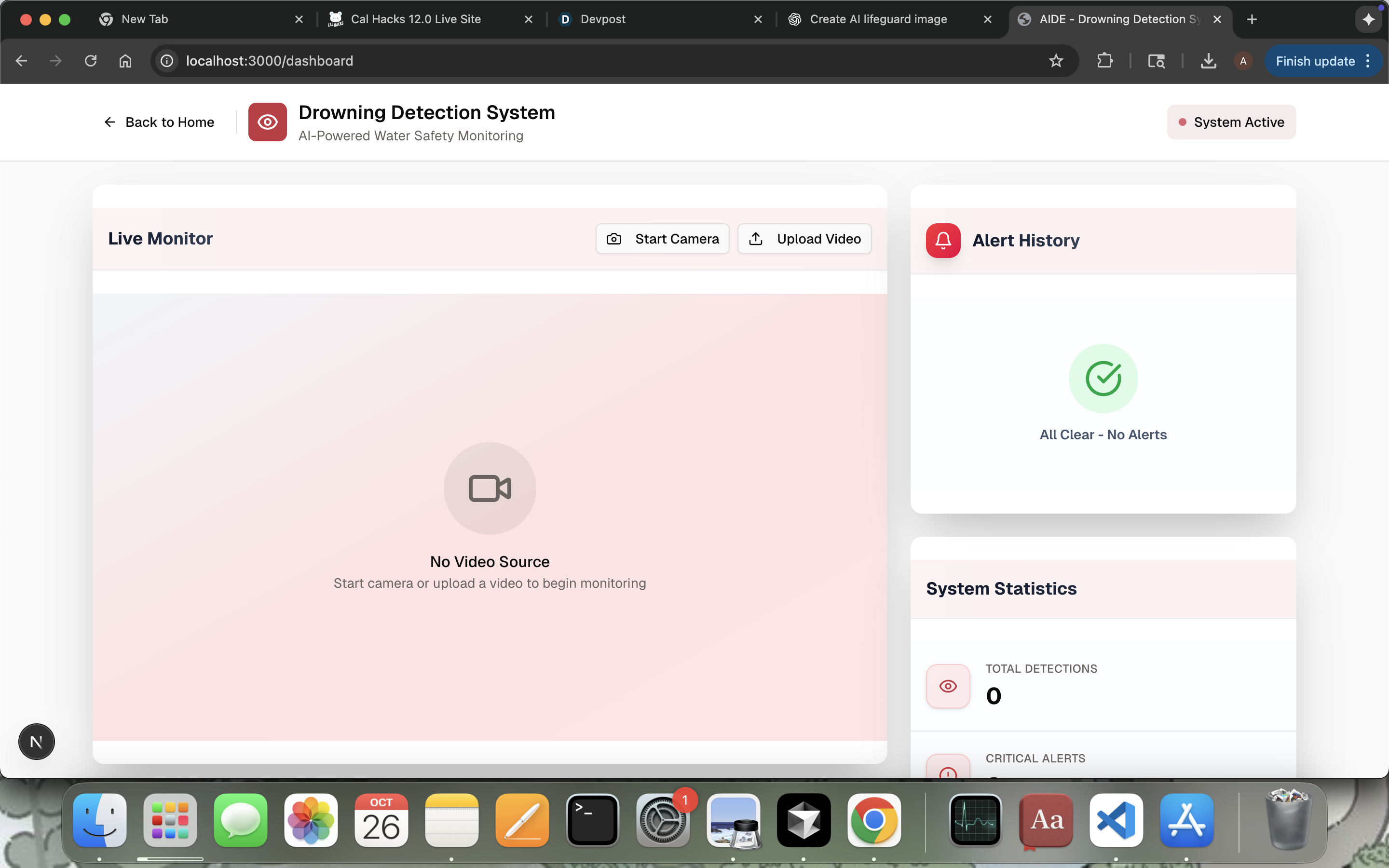Screen dimensions: 1389x868
Task: Open Visual Studio Code from the dock
Action: click(x=1116, y=820)
